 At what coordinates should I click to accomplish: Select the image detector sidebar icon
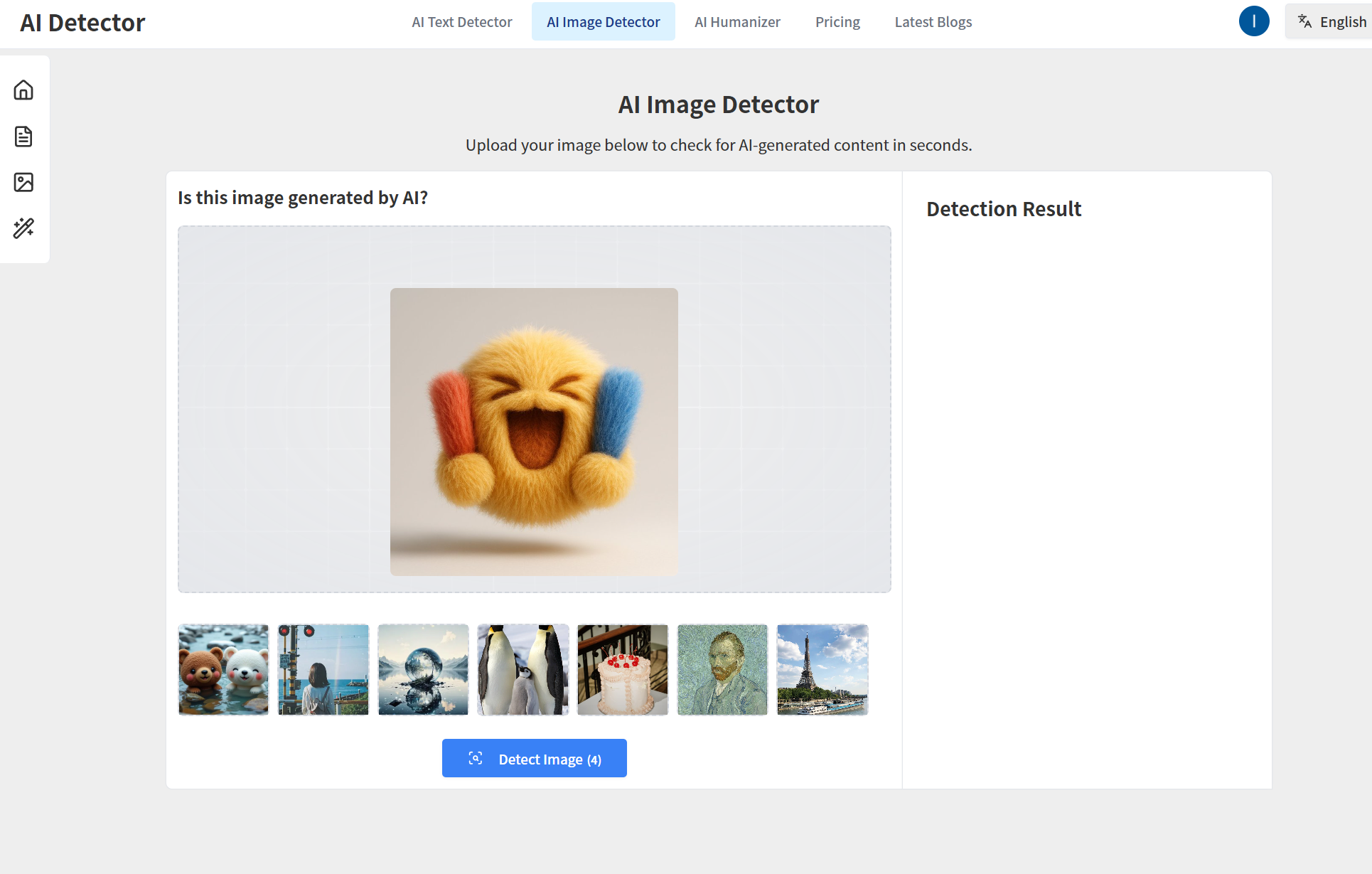[23, 182]
